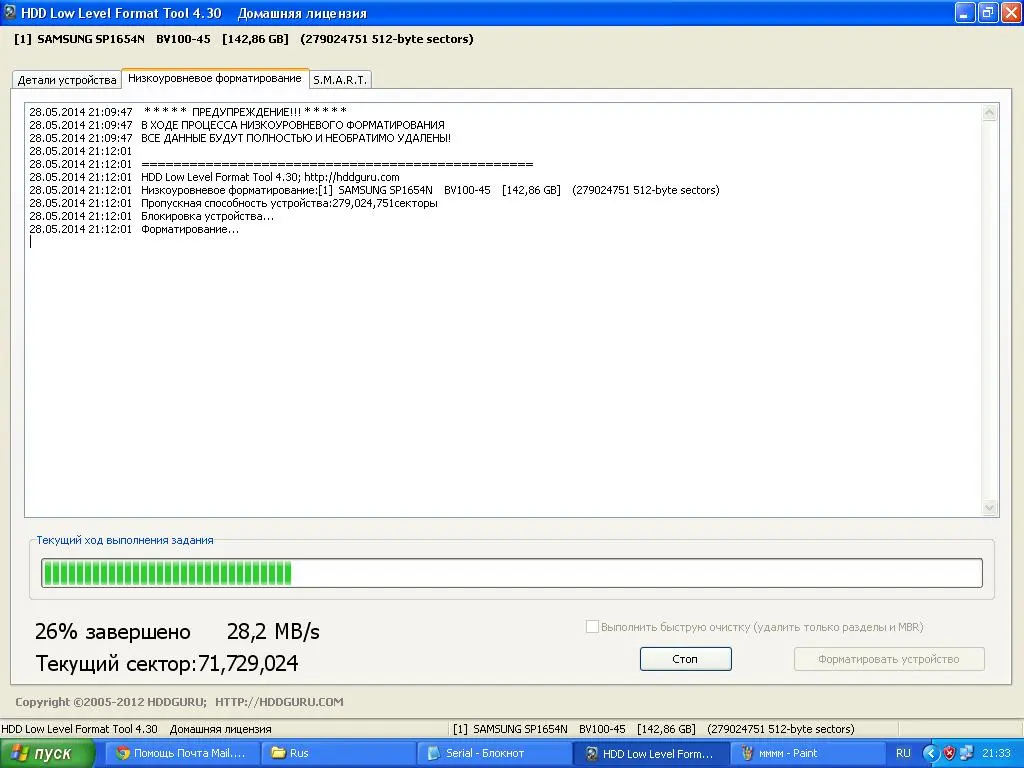Click the SAMSUNG SP1654N device header text

pyautogui.click(x=244, y=39)
